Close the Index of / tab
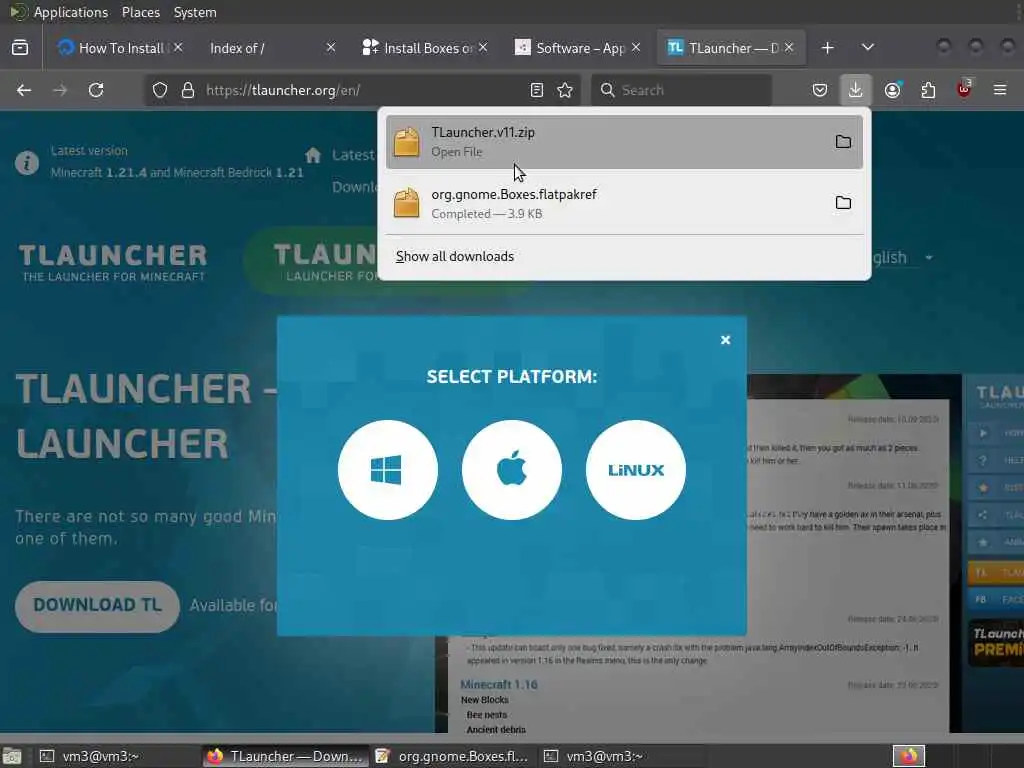 click(331, 47)
